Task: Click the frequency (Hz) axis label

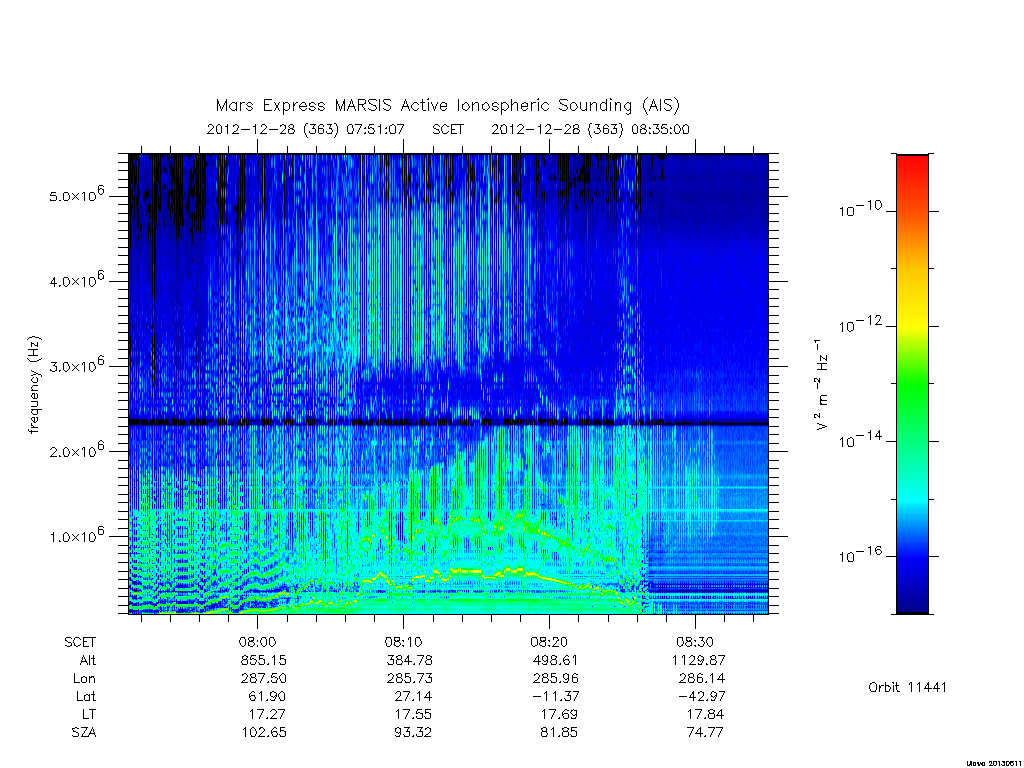Action: tap(34, 384)
